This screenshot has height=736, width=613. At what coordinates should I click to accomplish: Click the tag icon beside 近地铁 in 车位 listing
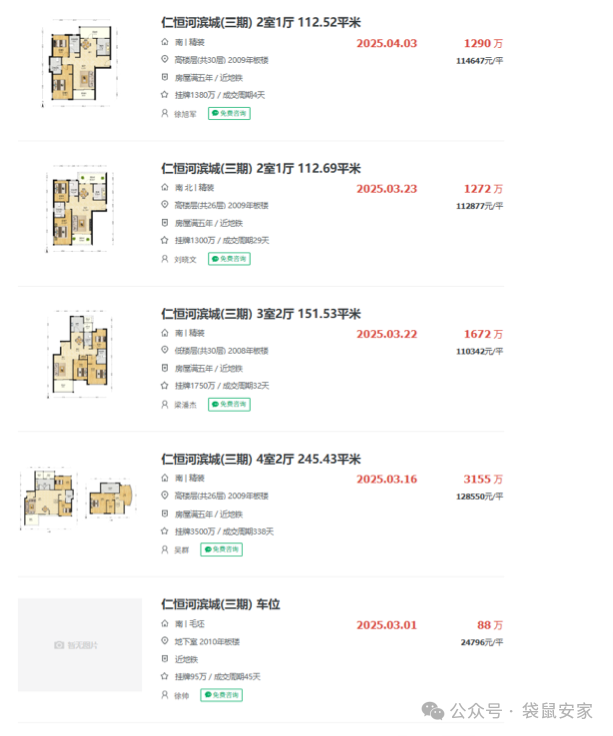[x=165, y=659]
